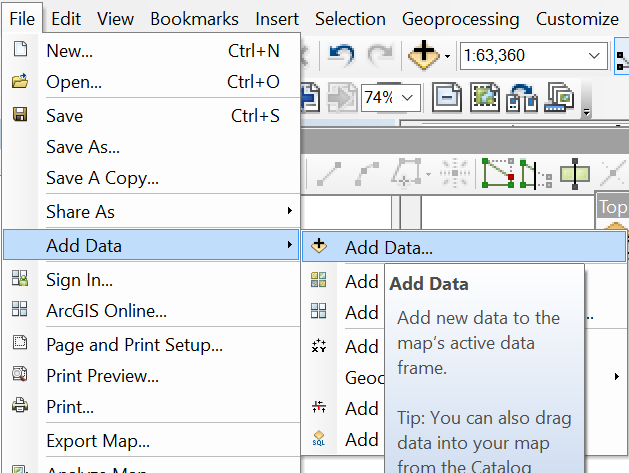Open the 74% layout zoom dropdown
Image resolution: width=629 pixels, height=473 pixels.
(408, 97)
